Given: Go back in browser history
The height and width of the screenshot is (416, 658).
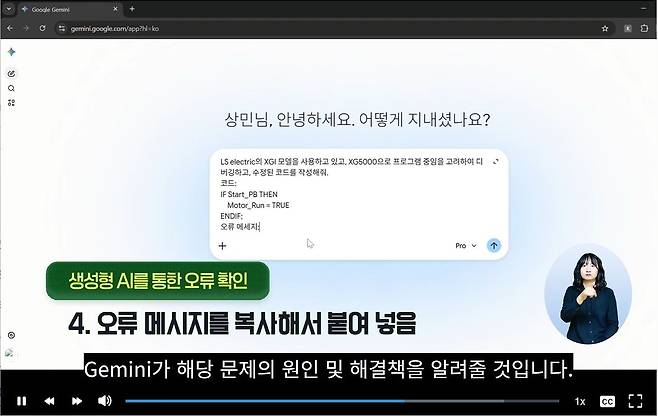Looking at the screenshot, I should click(10, 28).
